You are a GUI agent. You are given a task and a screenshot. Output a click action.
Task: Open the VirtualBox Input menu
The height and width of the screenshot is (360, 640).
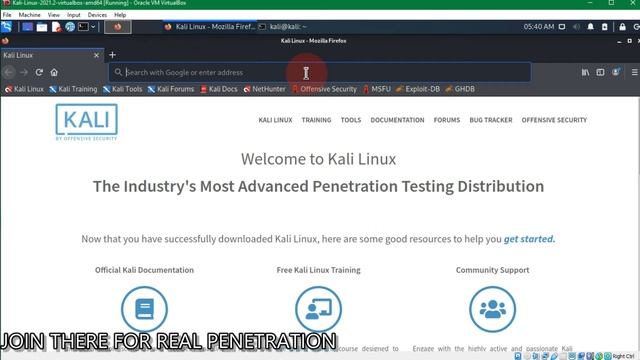(x=73, y=15)
